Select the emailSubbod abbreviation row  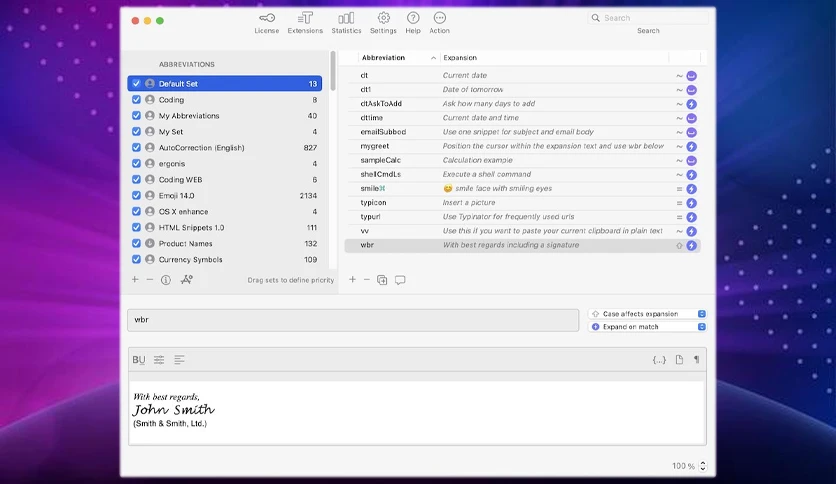click(x=522, y=132)
